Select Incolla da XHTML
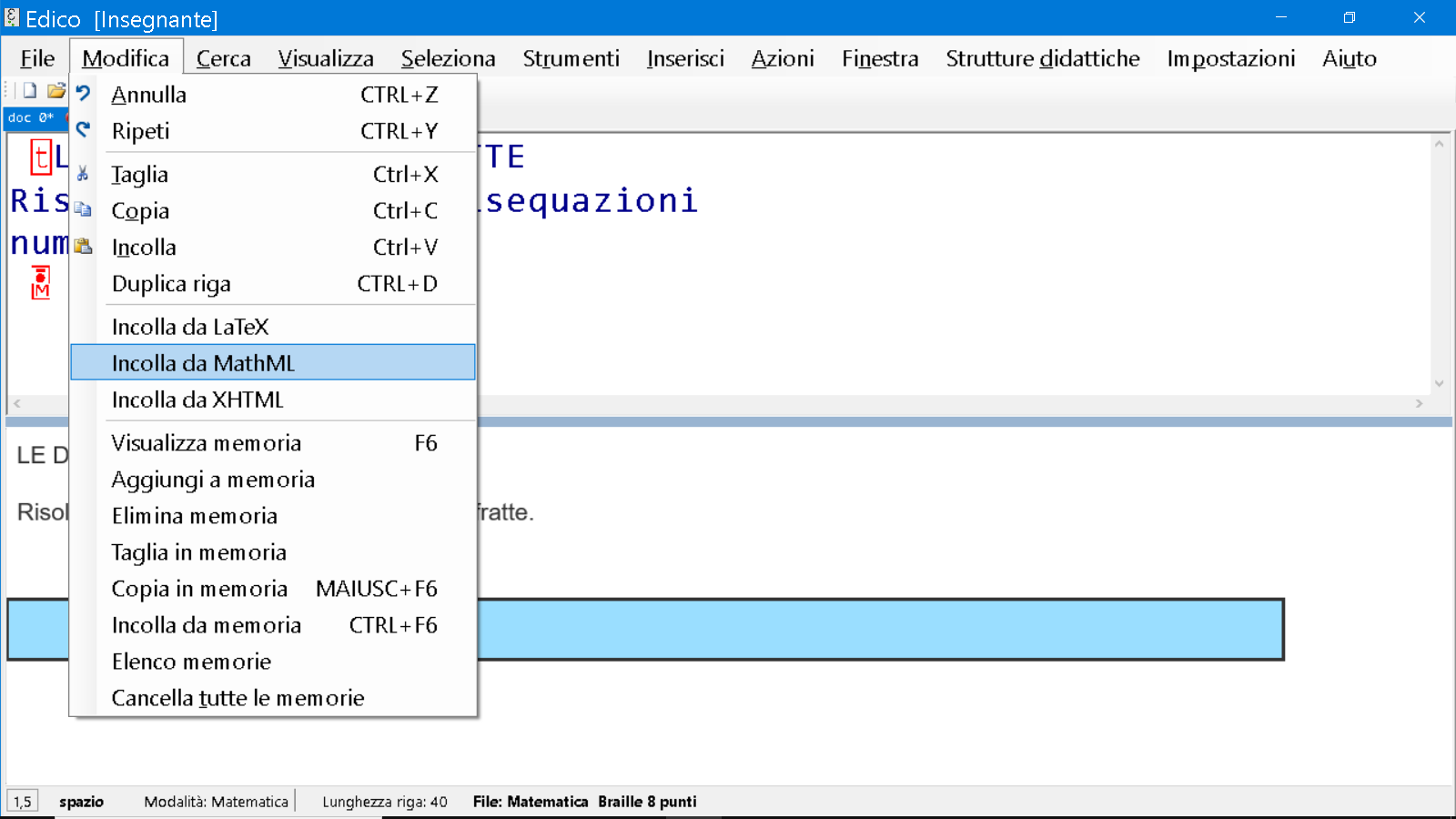This screenshot has height=819, width=1456. [273, 399]
